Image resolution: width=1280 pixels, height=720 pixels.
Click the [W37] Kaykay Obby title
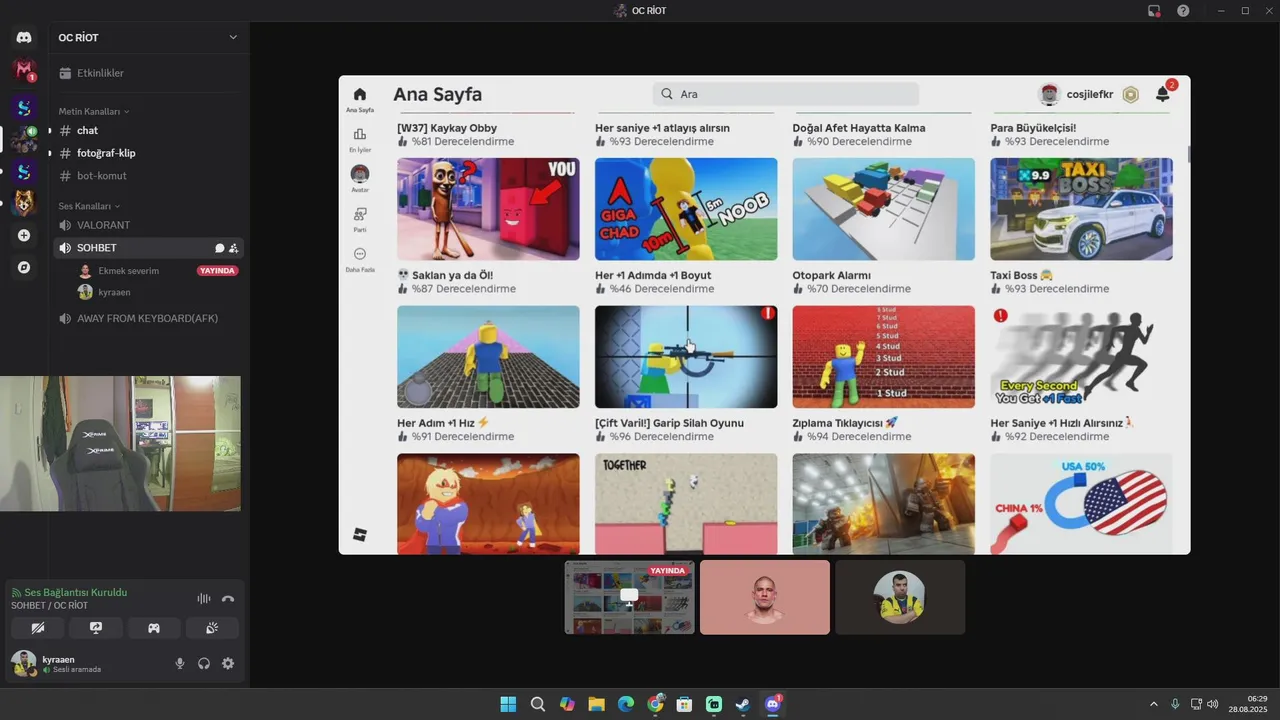coord(447,128)
